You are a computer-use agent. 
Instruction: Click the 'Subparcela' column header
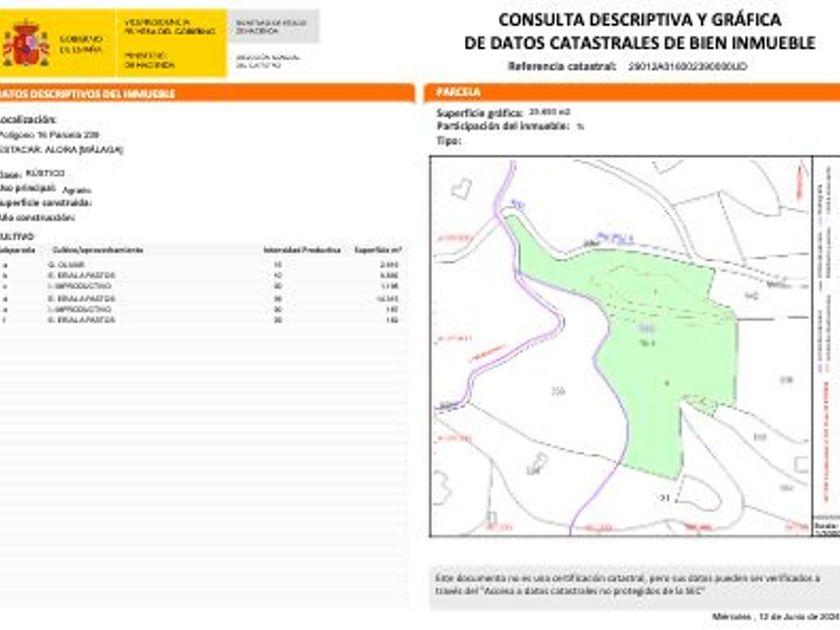(17, 250)
